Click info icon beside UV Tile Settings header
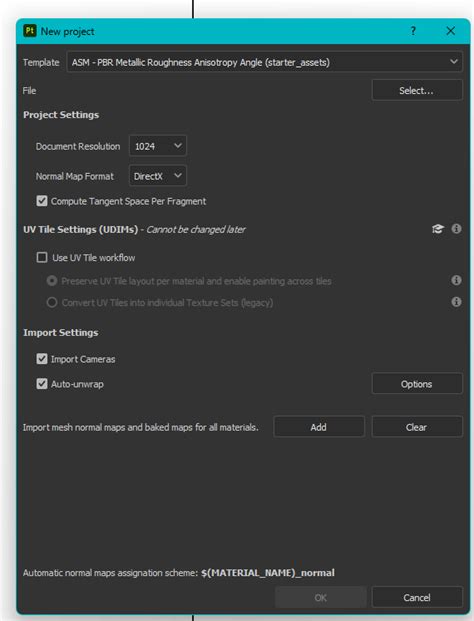This screenshot has width=474, height=621. 456,229
